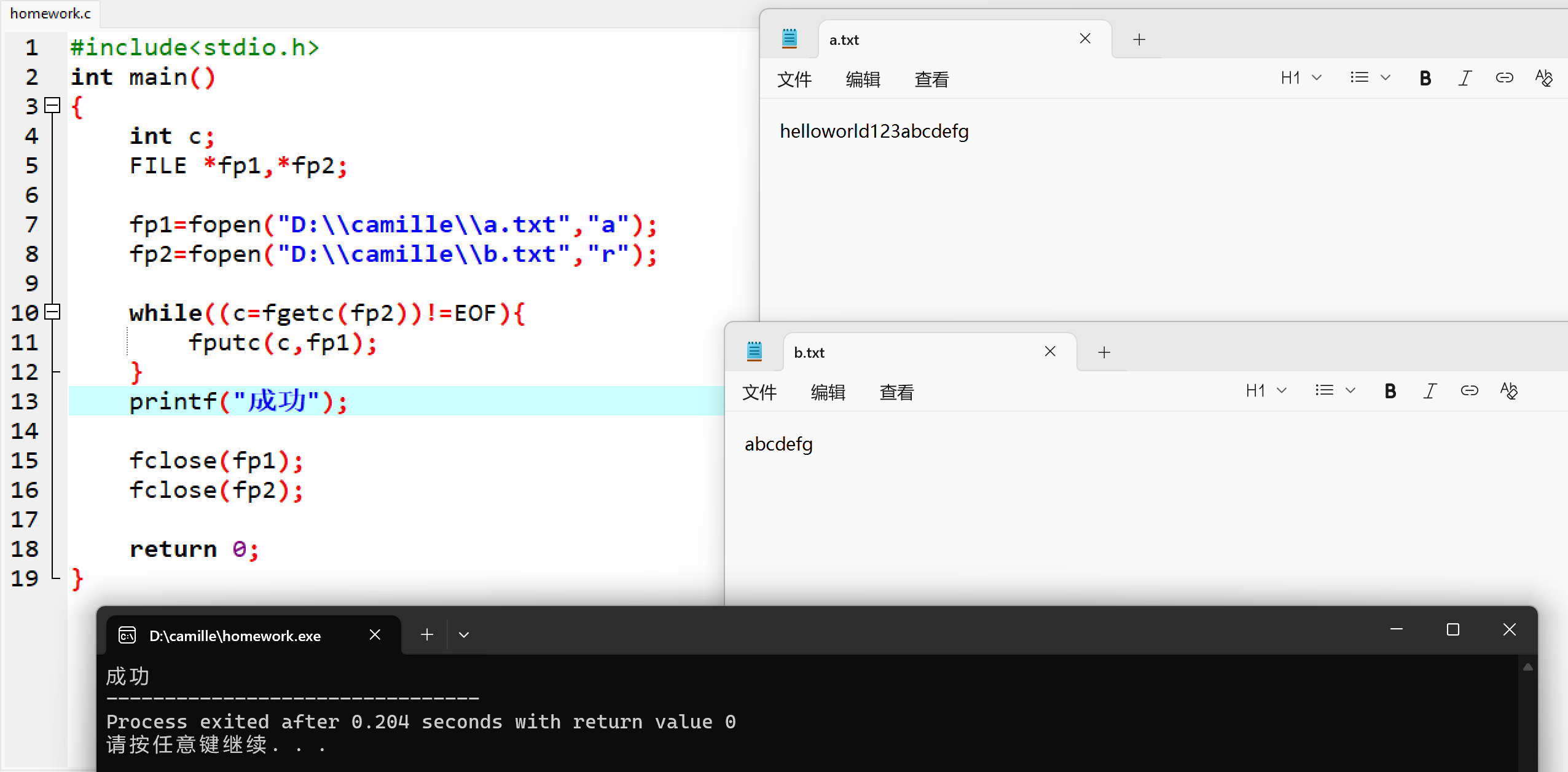Screen dimensions: 1568x772
Task: Open 编辑 menu in b.txt Notepad
Action: (828, 392)
